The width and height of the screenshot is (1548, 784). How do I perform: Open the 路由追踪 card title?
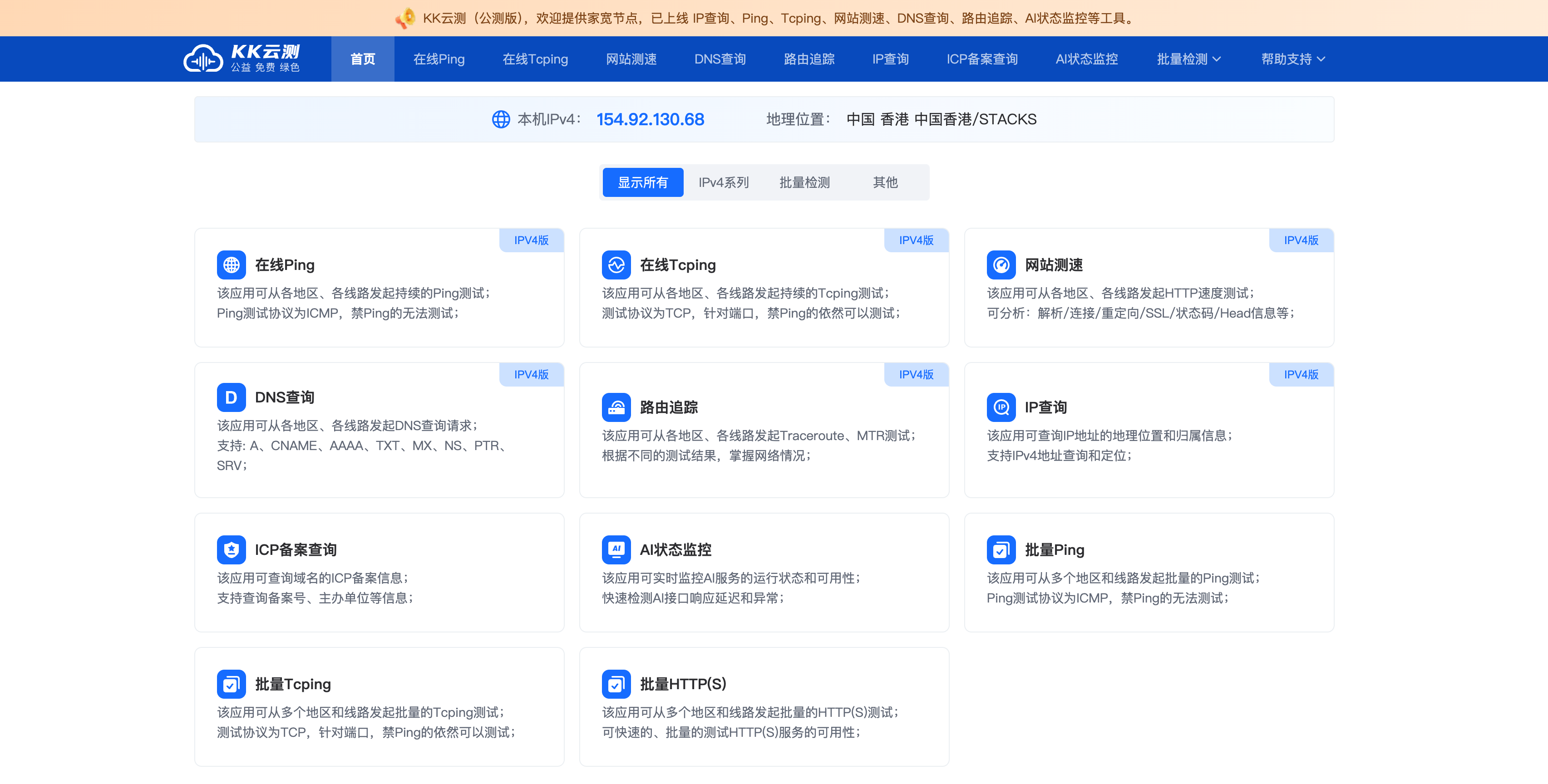[669, 407]
